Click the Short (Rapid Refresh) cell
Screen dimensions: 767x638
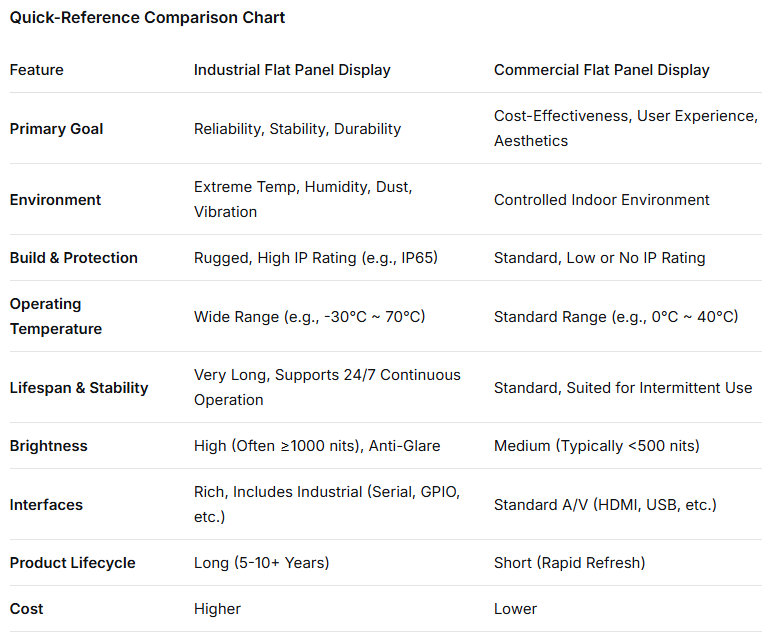[570, 563]
